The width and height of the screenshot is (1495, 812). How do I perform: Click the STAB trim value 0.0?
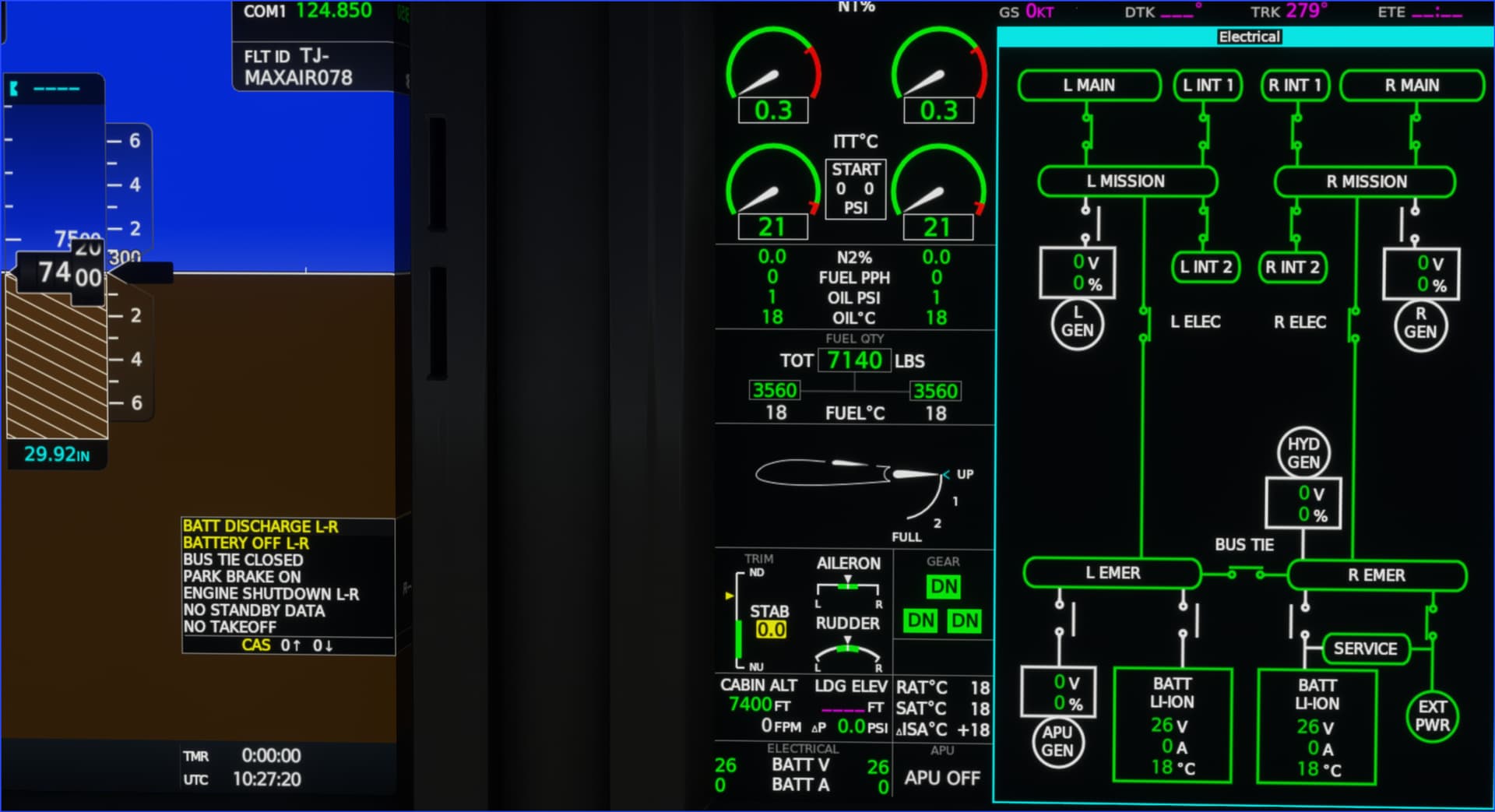pos(770,630)
